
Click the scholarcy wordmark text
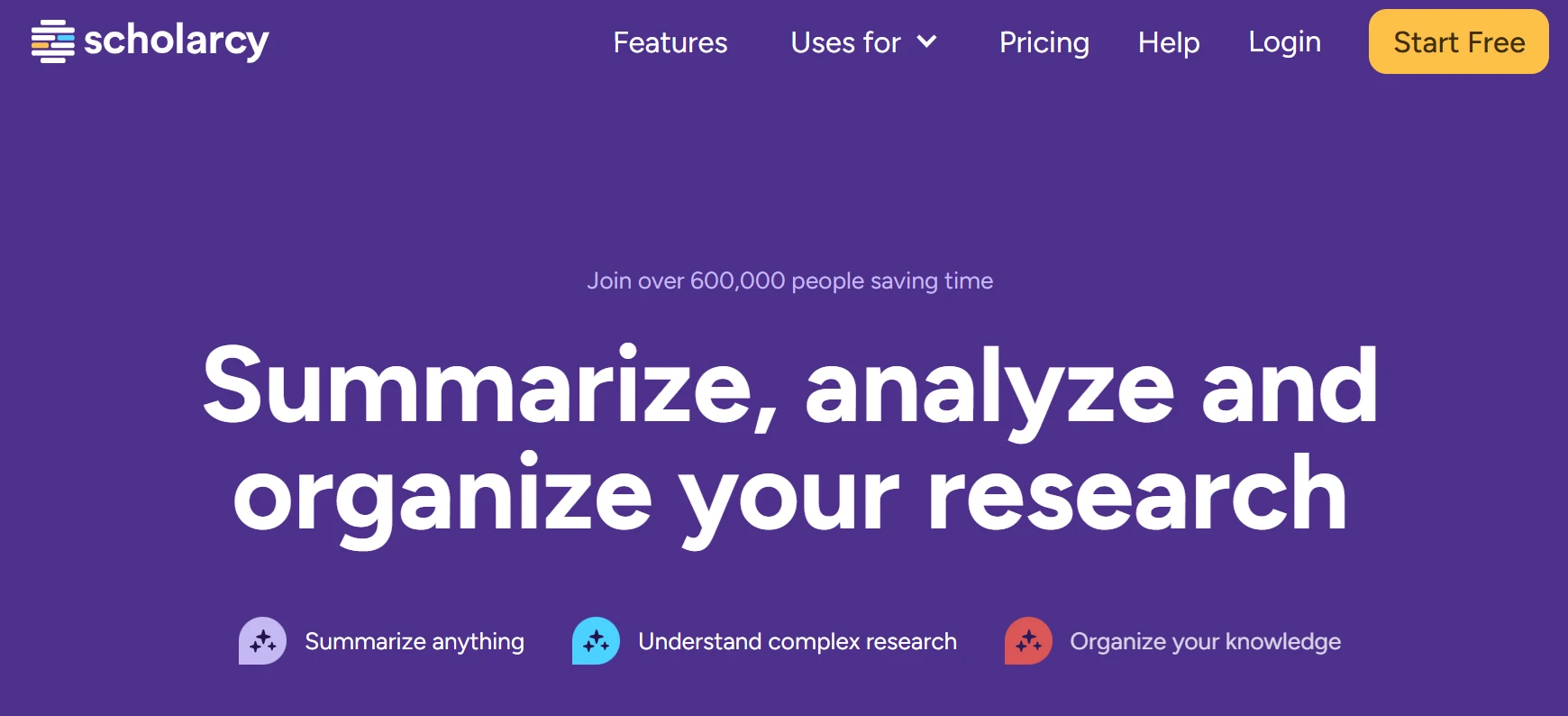pos(177,41)
